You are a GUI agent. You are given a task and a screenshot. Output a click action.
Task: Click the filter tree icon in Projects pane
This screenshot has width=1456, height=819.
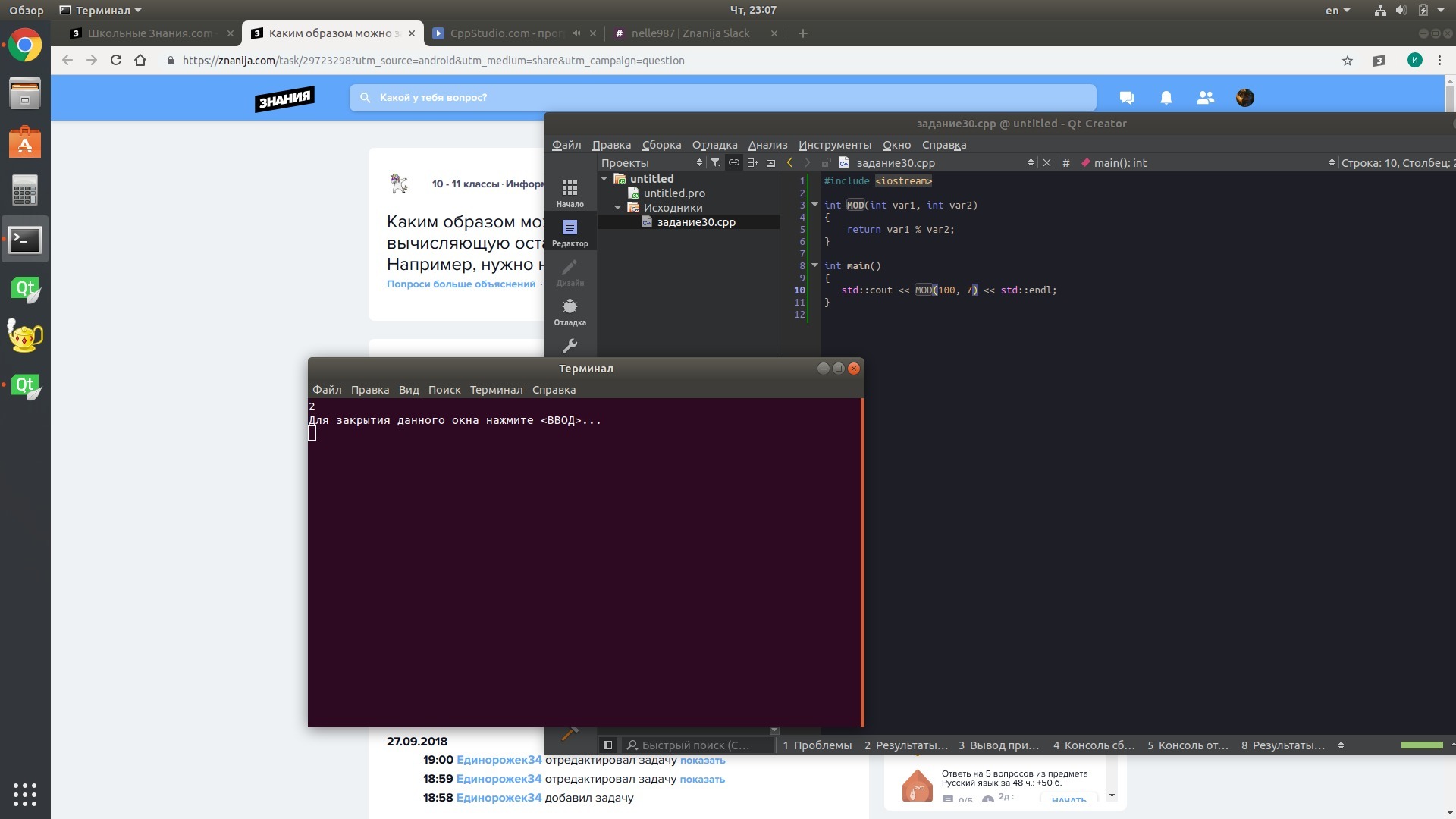coord(715,162)
